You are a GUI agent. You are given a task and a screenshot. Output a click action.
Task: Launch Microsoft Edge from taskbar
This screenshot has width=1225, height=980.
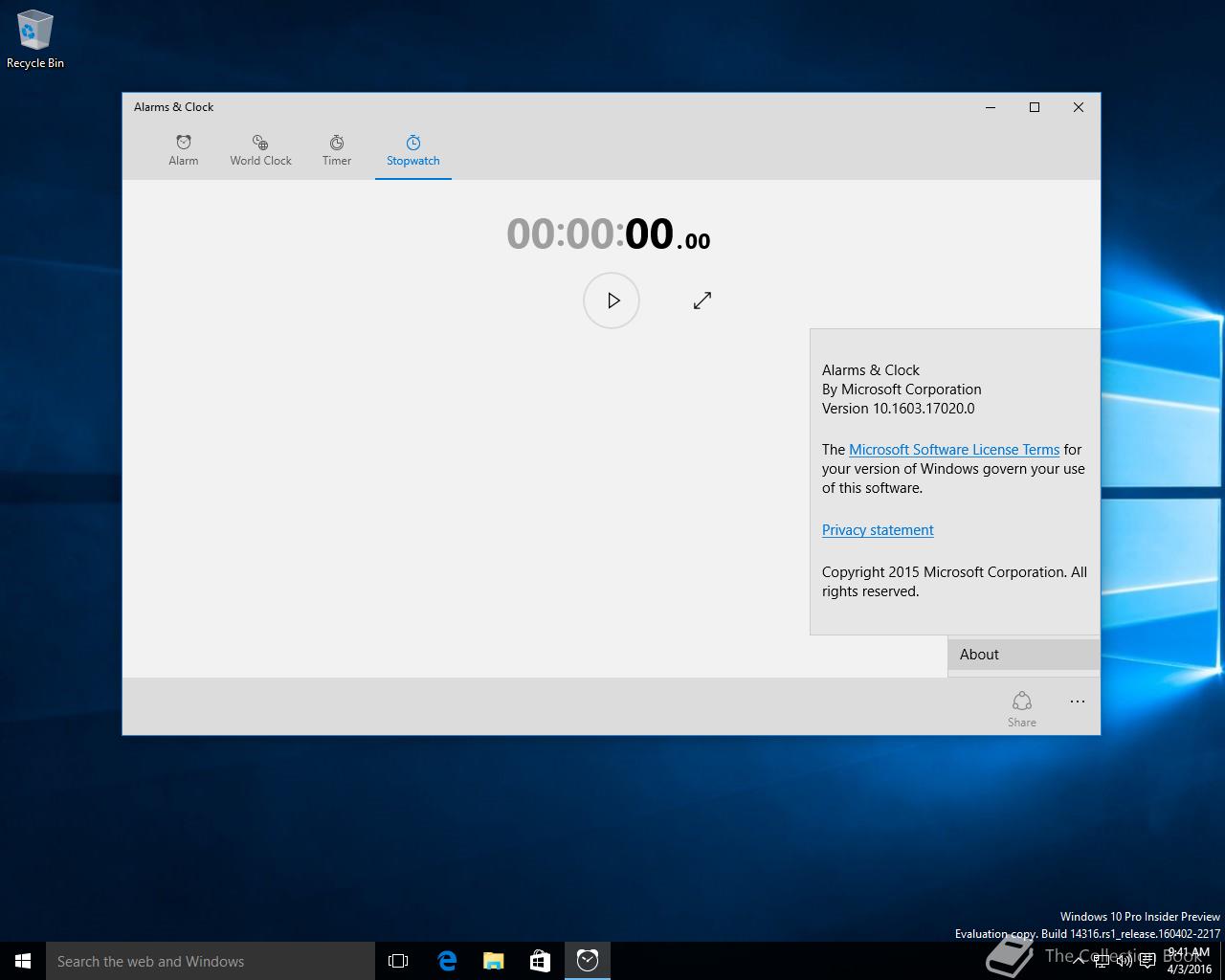coord(446,961)
